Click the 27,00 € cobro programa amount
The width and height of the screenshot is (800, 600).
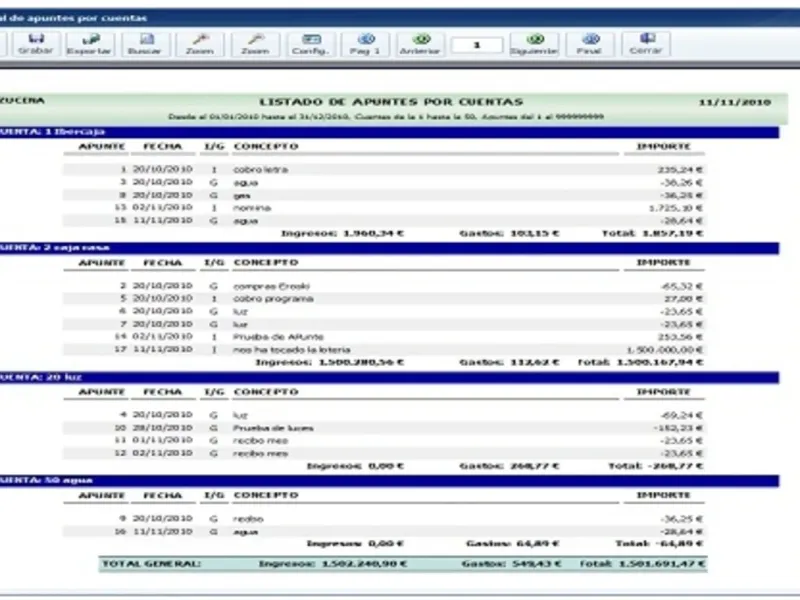point(684,299)
